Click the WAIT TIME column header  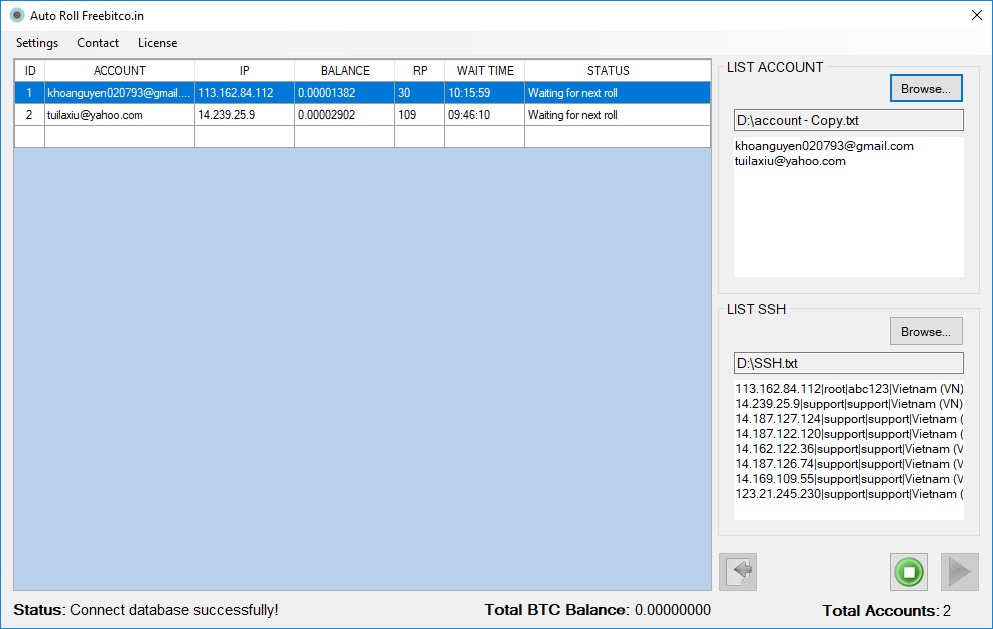point(485,71)
